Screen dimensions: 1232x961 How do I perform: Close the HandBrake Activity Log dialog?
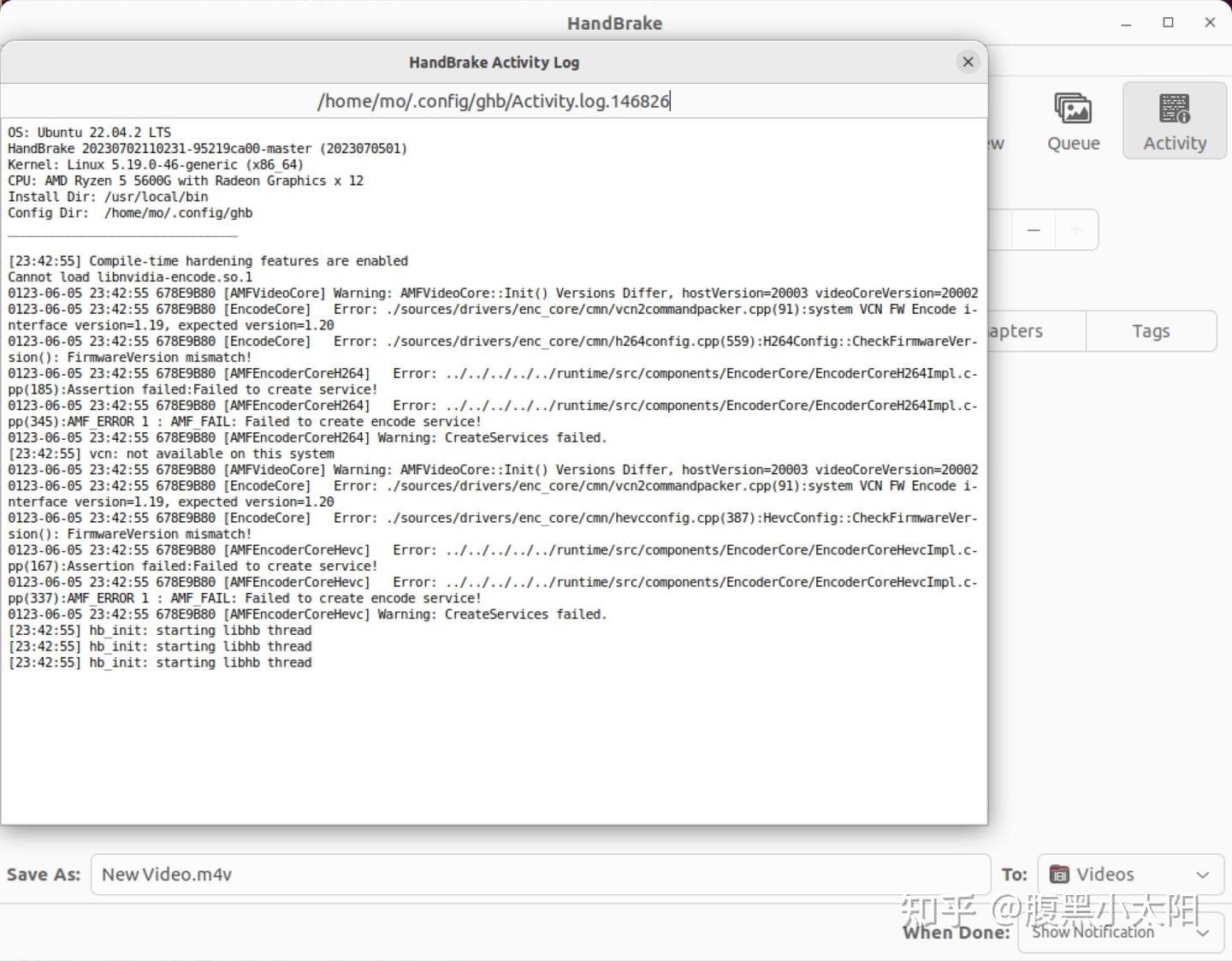click(968, 62)
